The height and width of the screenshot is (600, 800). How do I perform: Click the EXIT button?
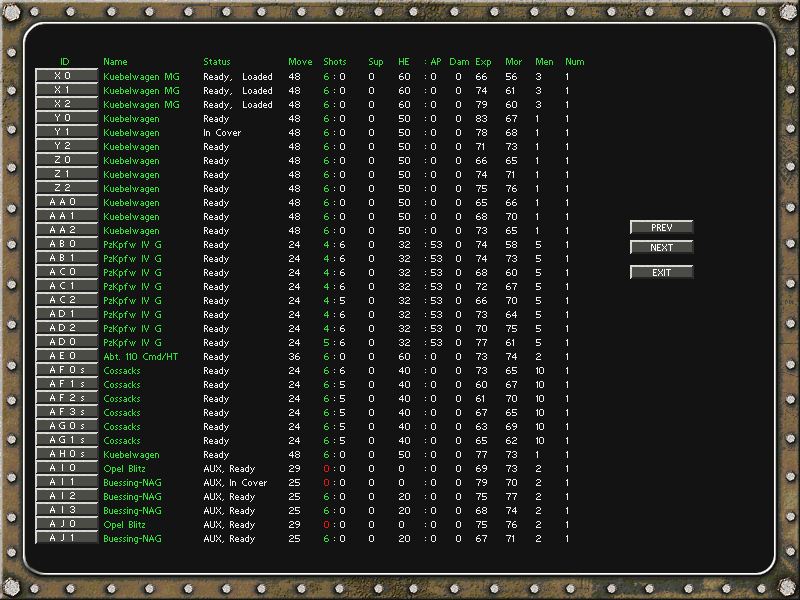(x=661, y=272)
